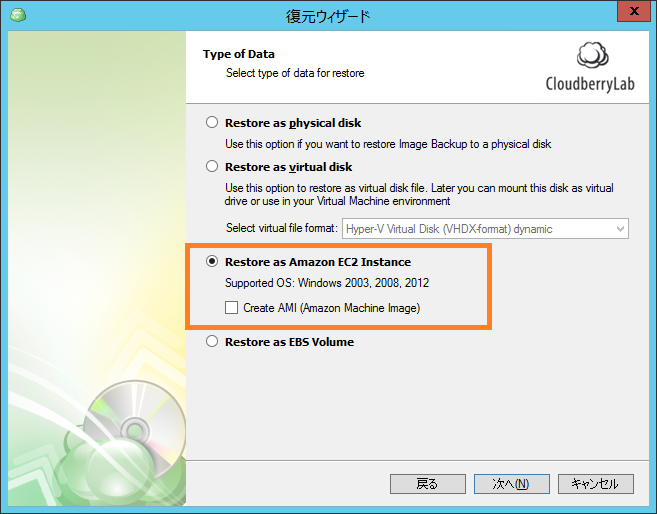Select Restore as virtual disk option
Image resolution: width=657 pixels, height=514 pixels.
[x=212, y=166]
